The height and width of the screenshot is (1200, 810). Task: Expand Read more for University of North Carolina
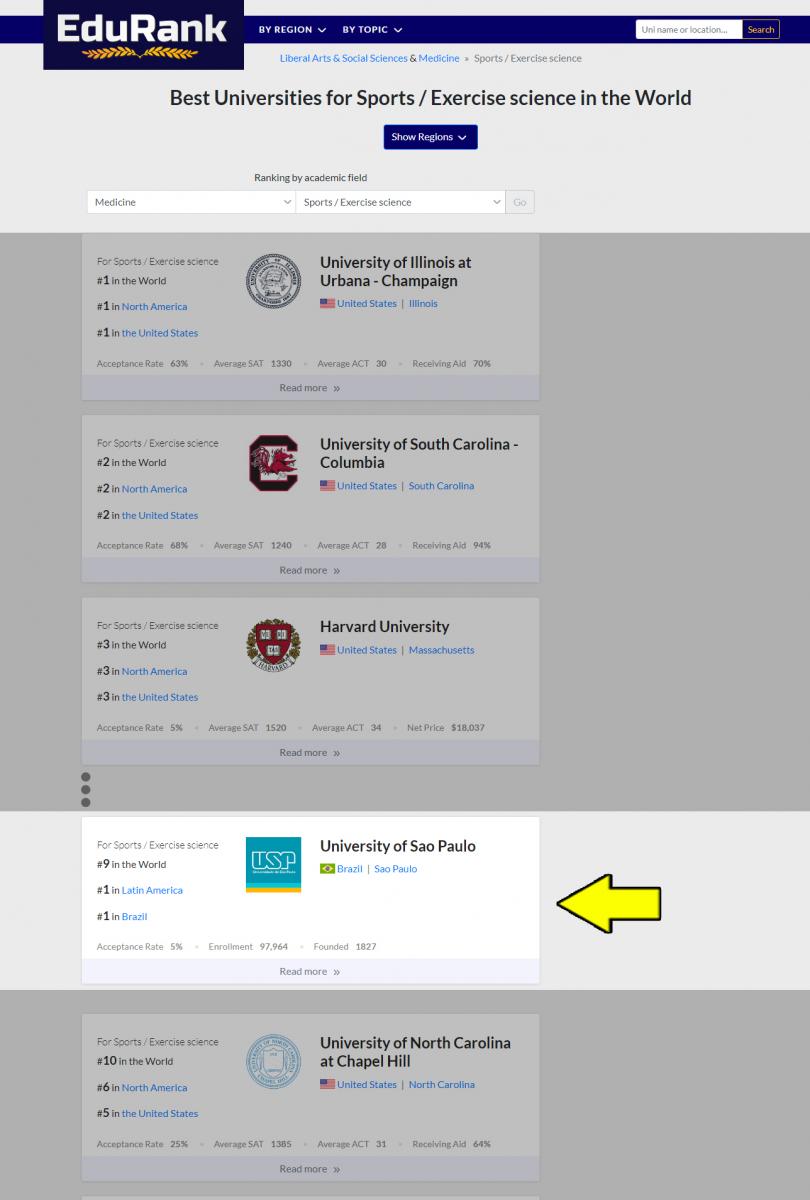point(310,1168)
